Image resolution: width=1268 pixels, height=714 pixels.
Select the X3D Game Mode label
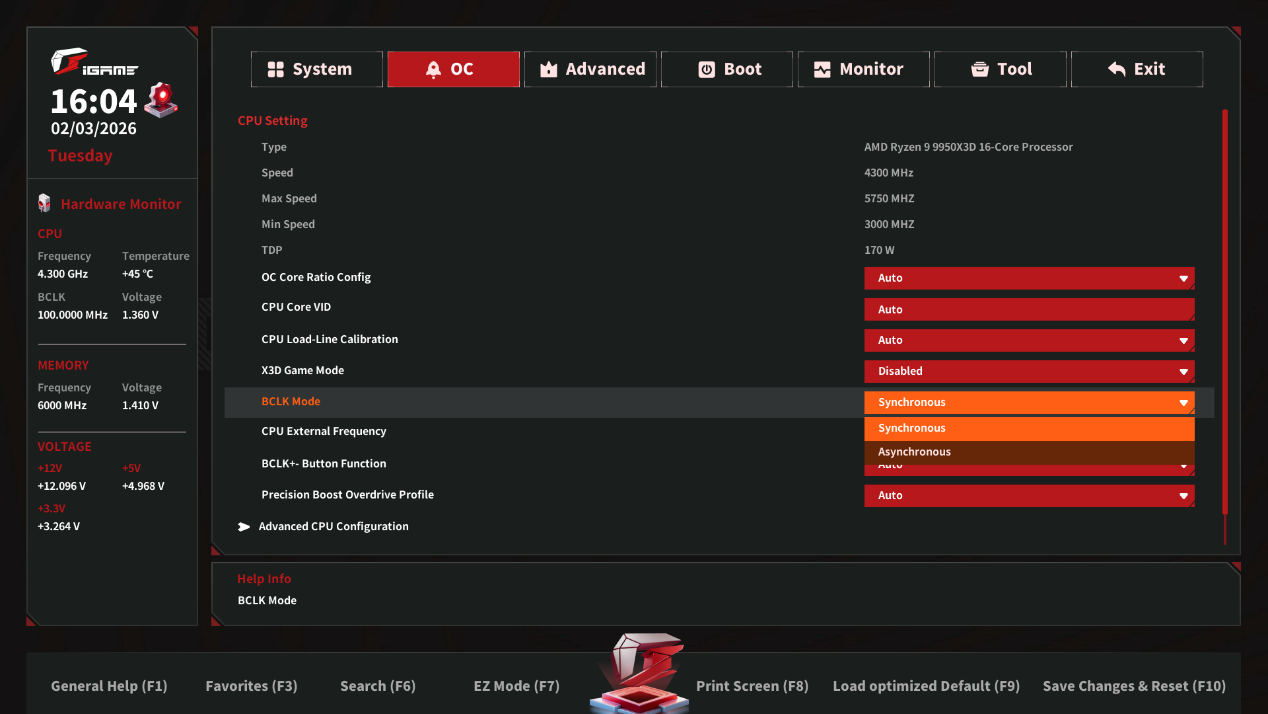(x=302, y=370)
